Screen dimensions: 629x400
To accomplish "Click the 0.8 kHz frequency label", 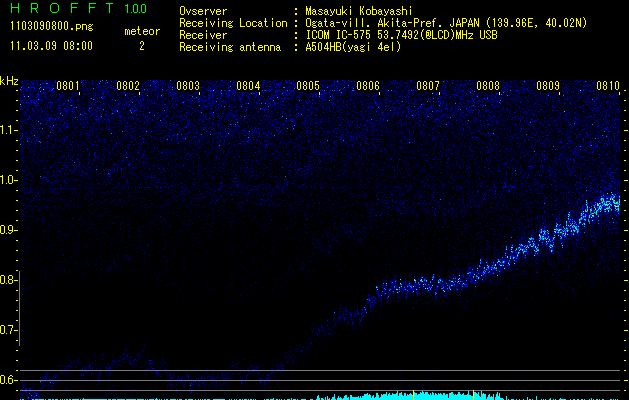I will pyautogui.click(x=8, y=280).
